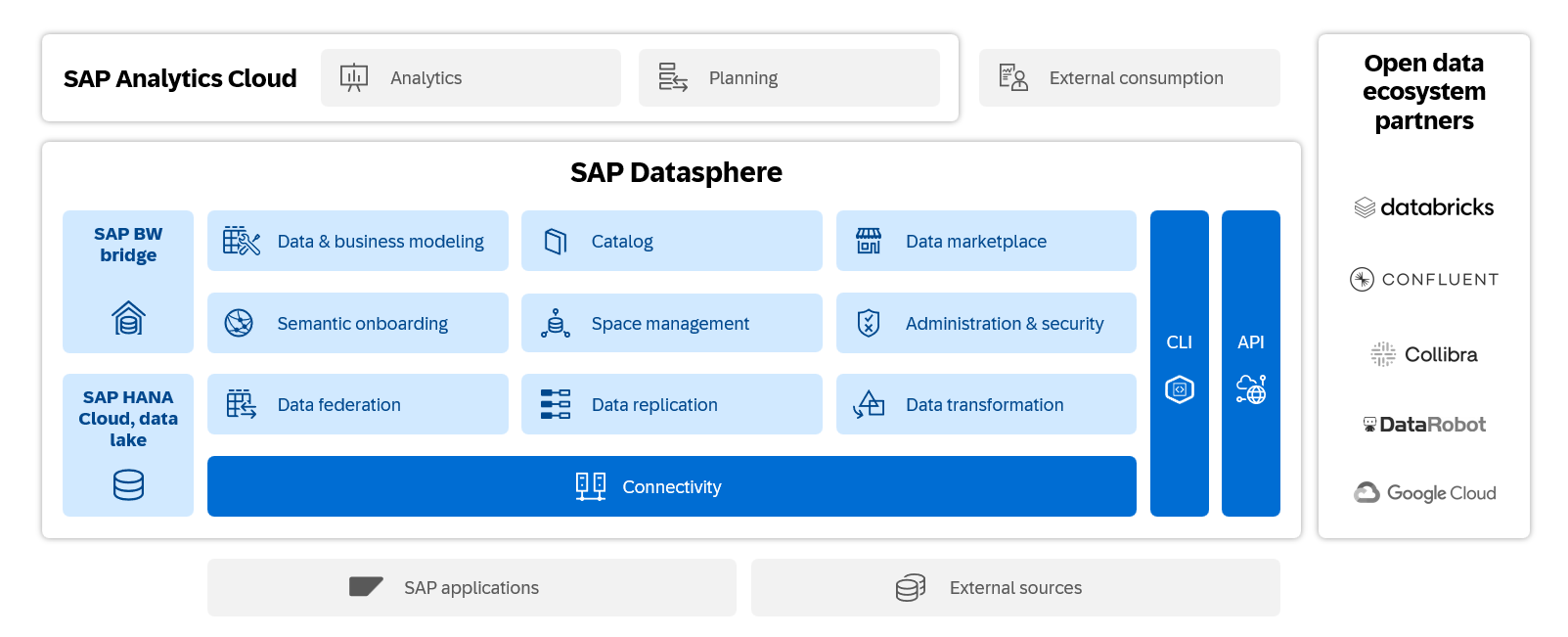Click the Data marketplace store icon

click(869, 241)
